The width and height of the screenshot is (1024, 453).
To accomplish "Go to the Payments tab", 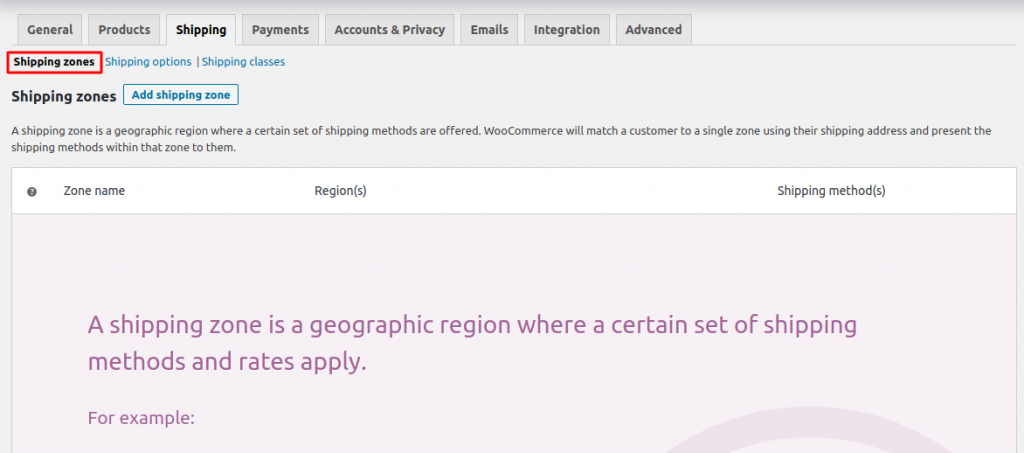I will 280,30.
